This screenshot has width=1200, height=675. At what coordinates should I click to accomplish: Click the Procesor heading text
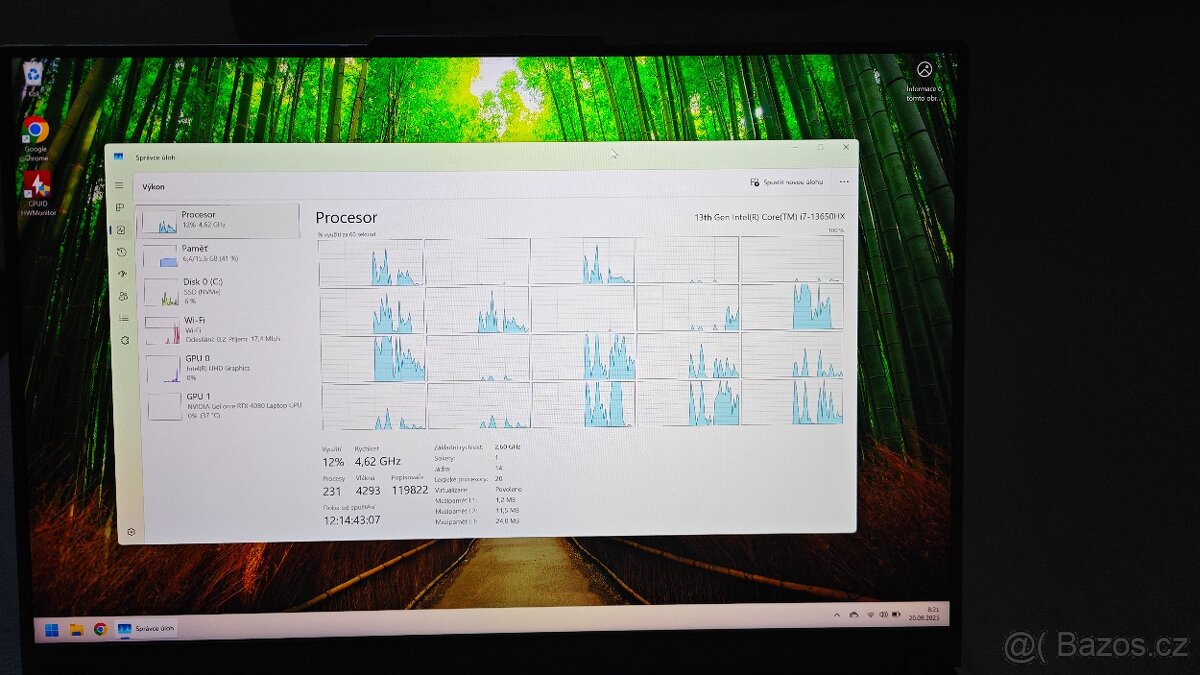(346, 217)
